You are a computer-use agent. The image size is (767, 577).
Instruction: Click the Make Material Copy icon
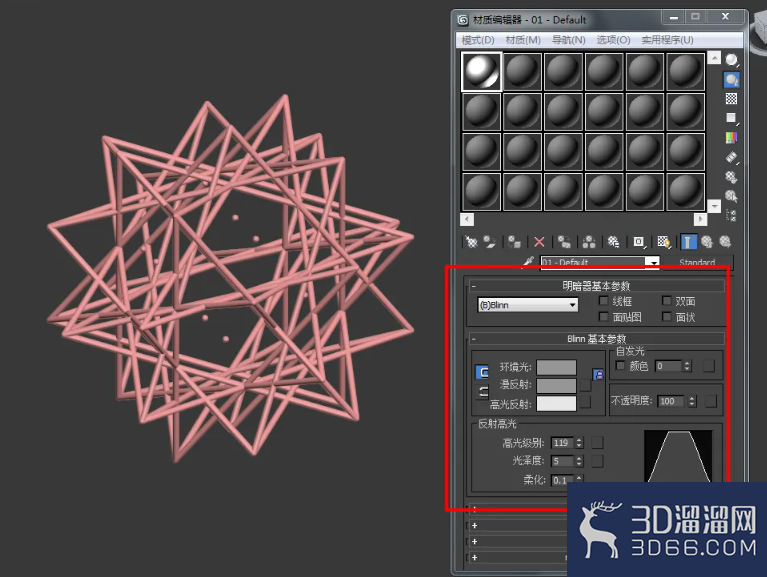(x=564, y=242)
